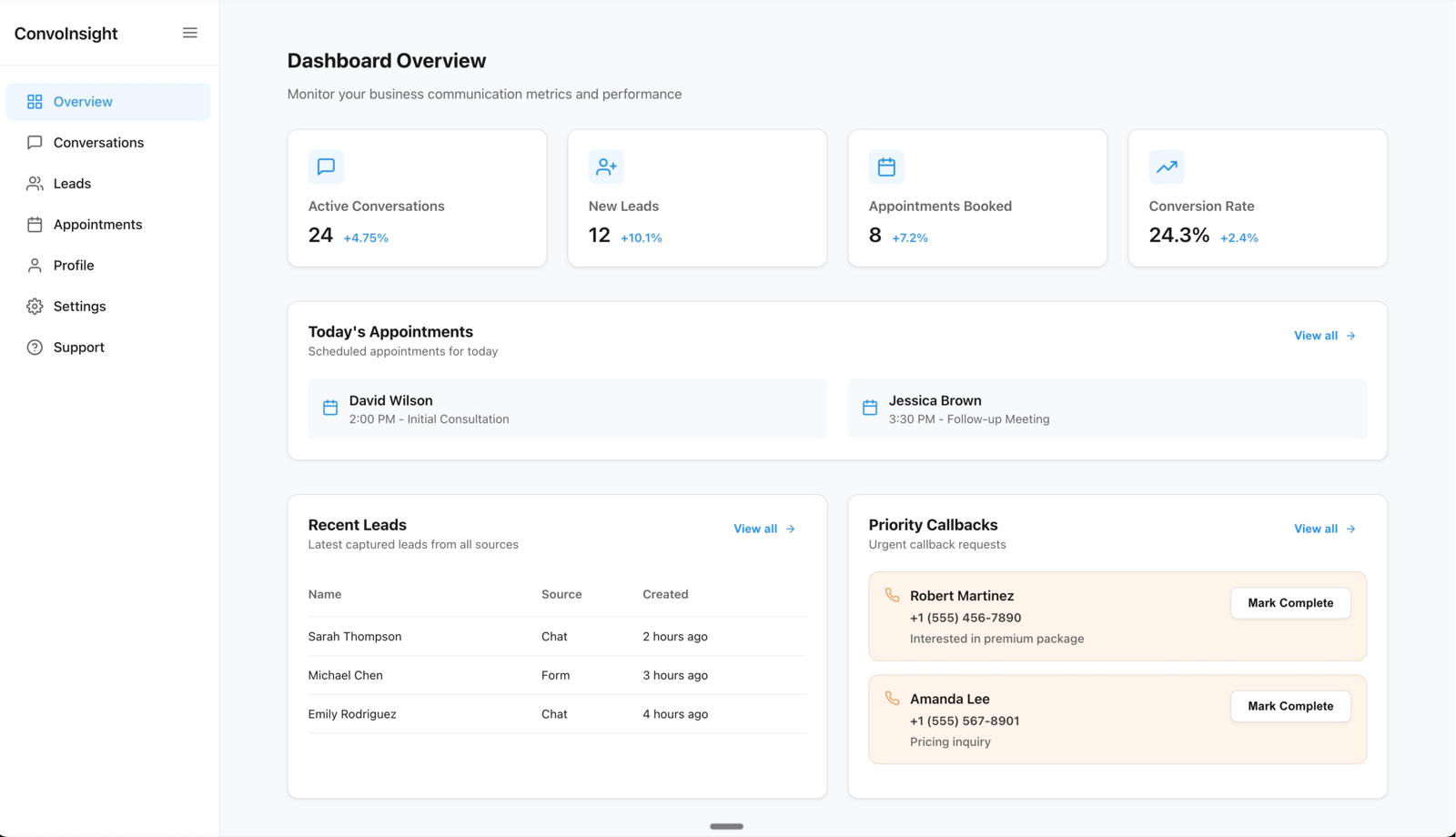The width and height of the screenshot is (1456, 837).
Task: Go to the Conversations page
Action: coord(108,143)
